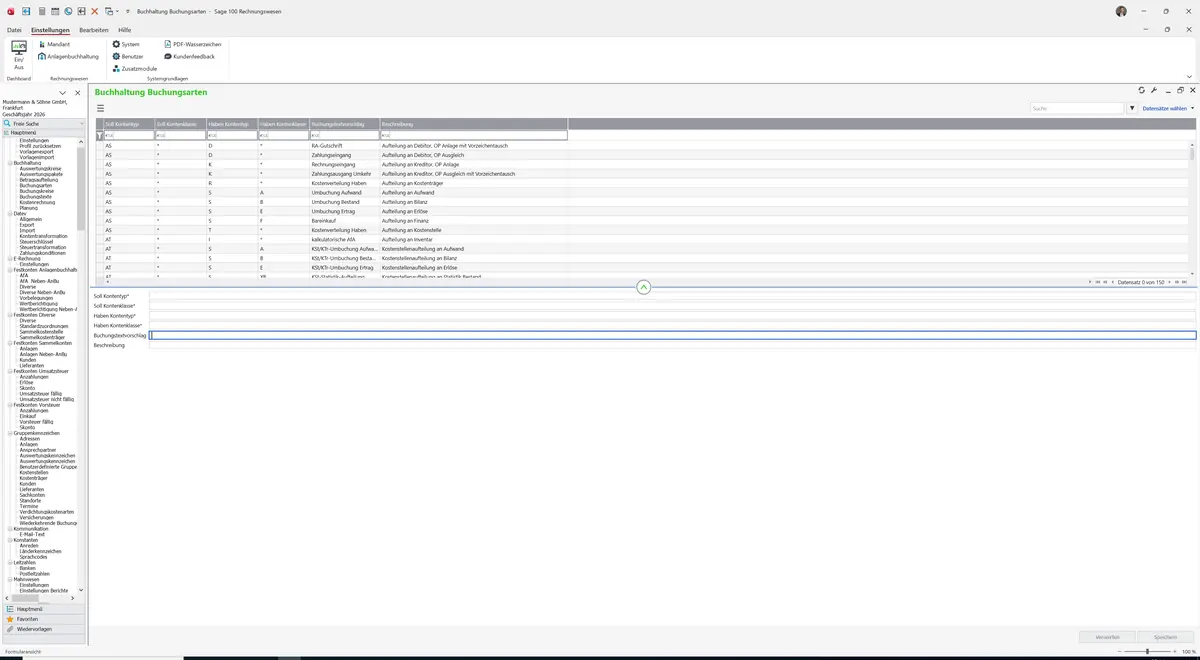
Task: Open Zusatzmodule in the ribbon
Action: pyautogui.click(x=135, y=68)
